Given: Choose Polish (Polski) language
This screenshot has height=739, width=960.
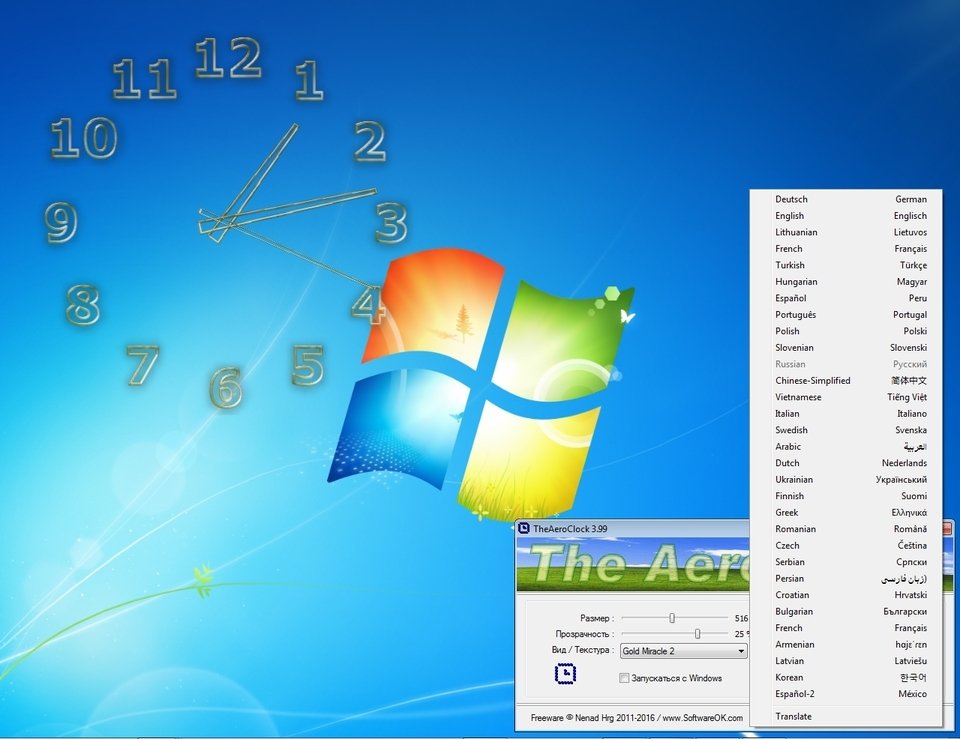Looking at the screenshot, I should coord(846,331).
